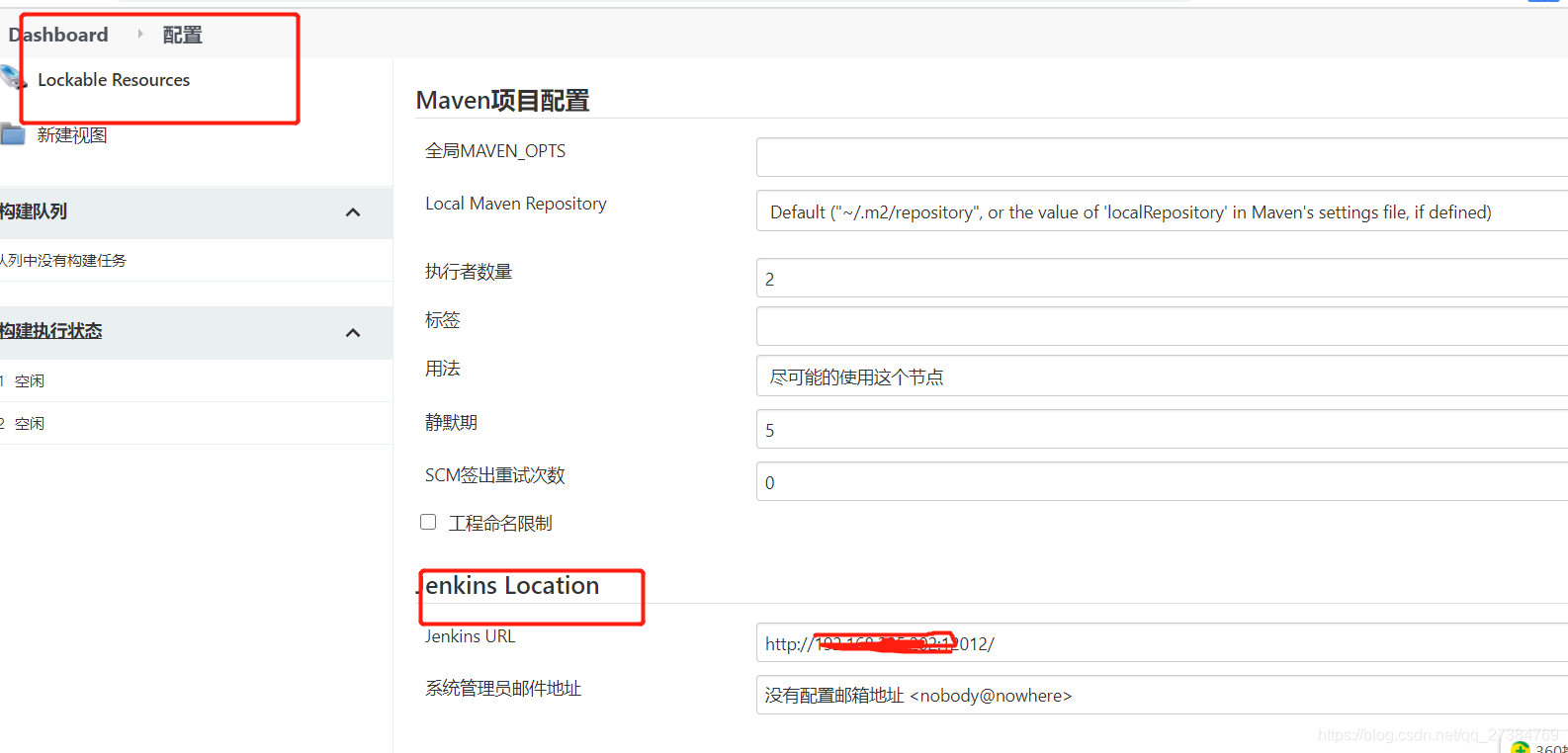Screen dimensions: 1568x753
Task: Click the 静默期 input field
Action: pos(1162,430)
